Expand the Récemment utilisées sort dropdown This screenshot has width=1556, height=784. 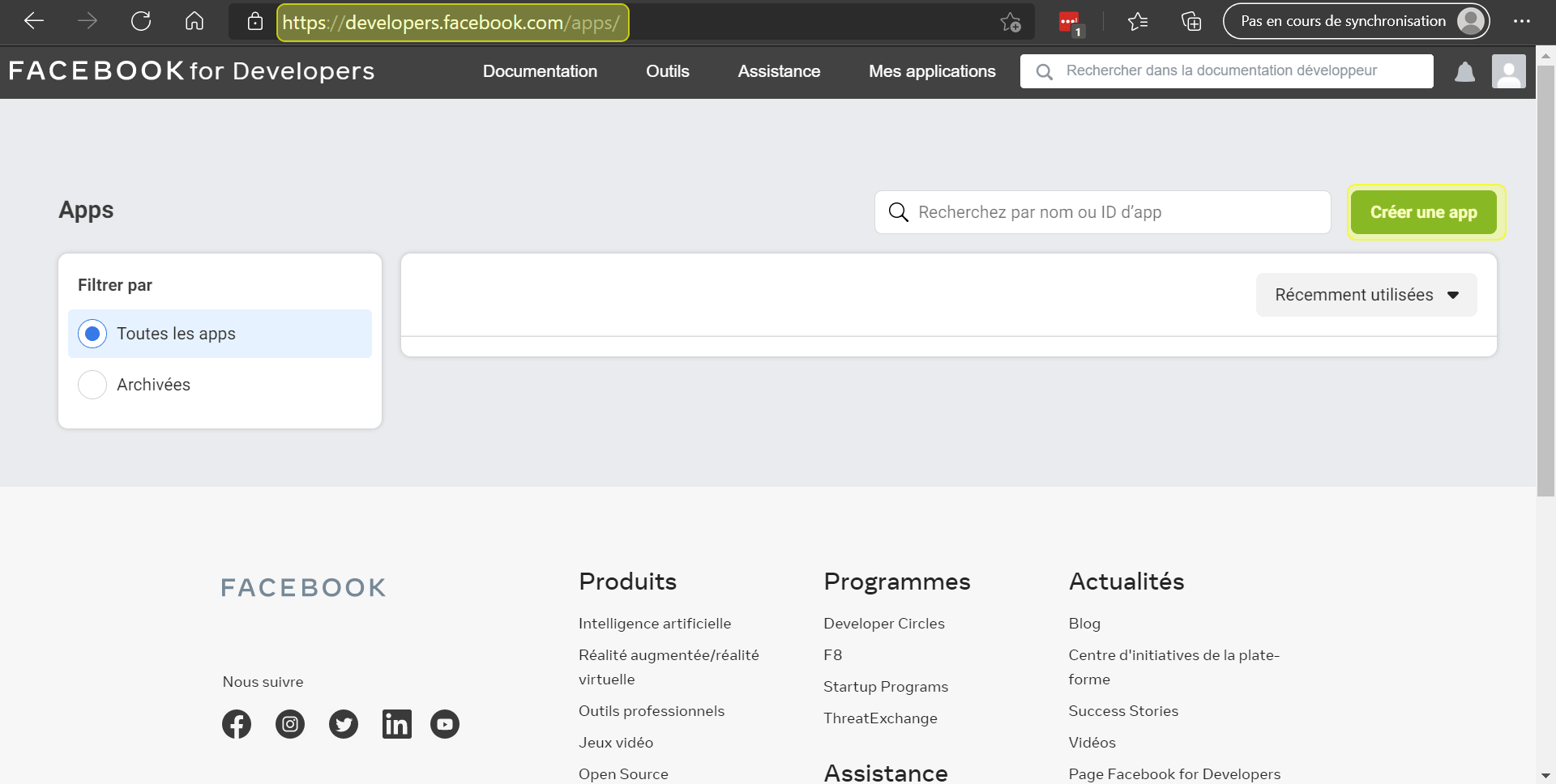pos(1366,295)
